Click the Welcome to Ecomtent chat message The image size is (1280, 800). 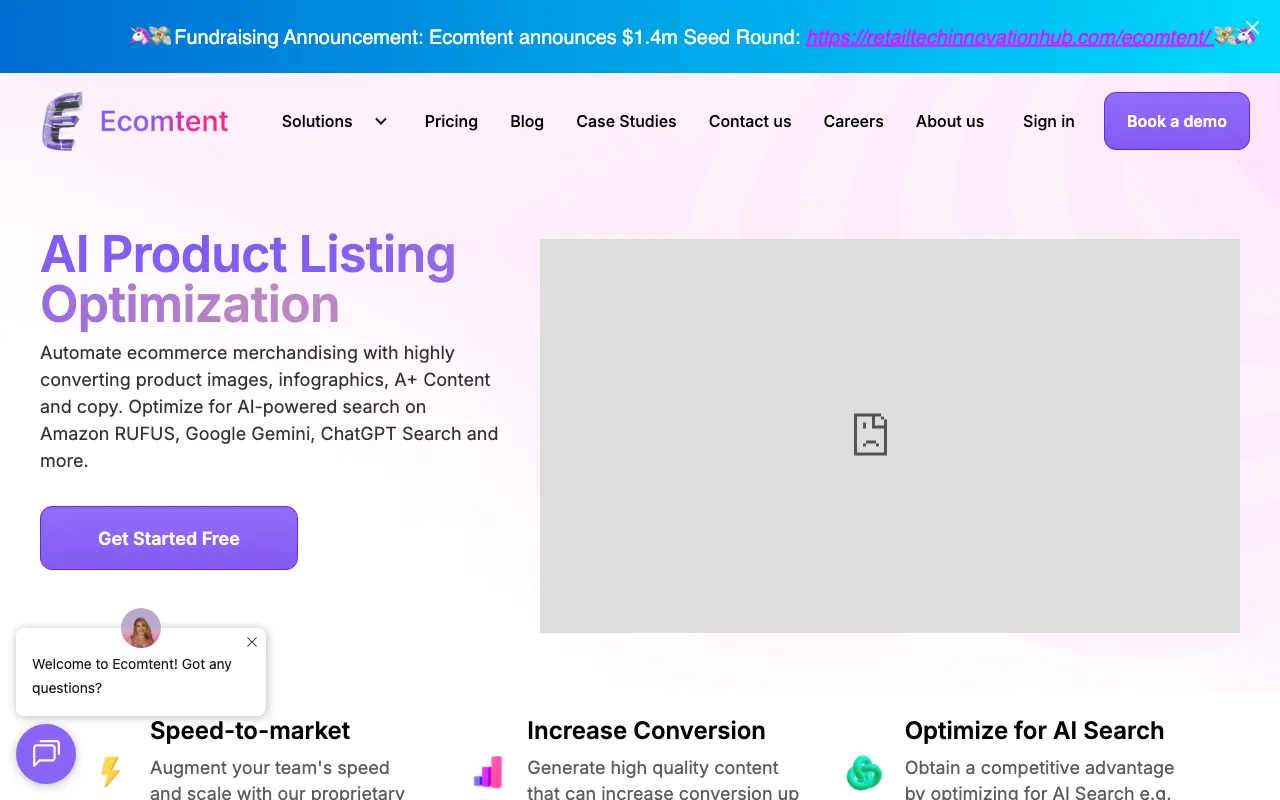coord(132,676)
